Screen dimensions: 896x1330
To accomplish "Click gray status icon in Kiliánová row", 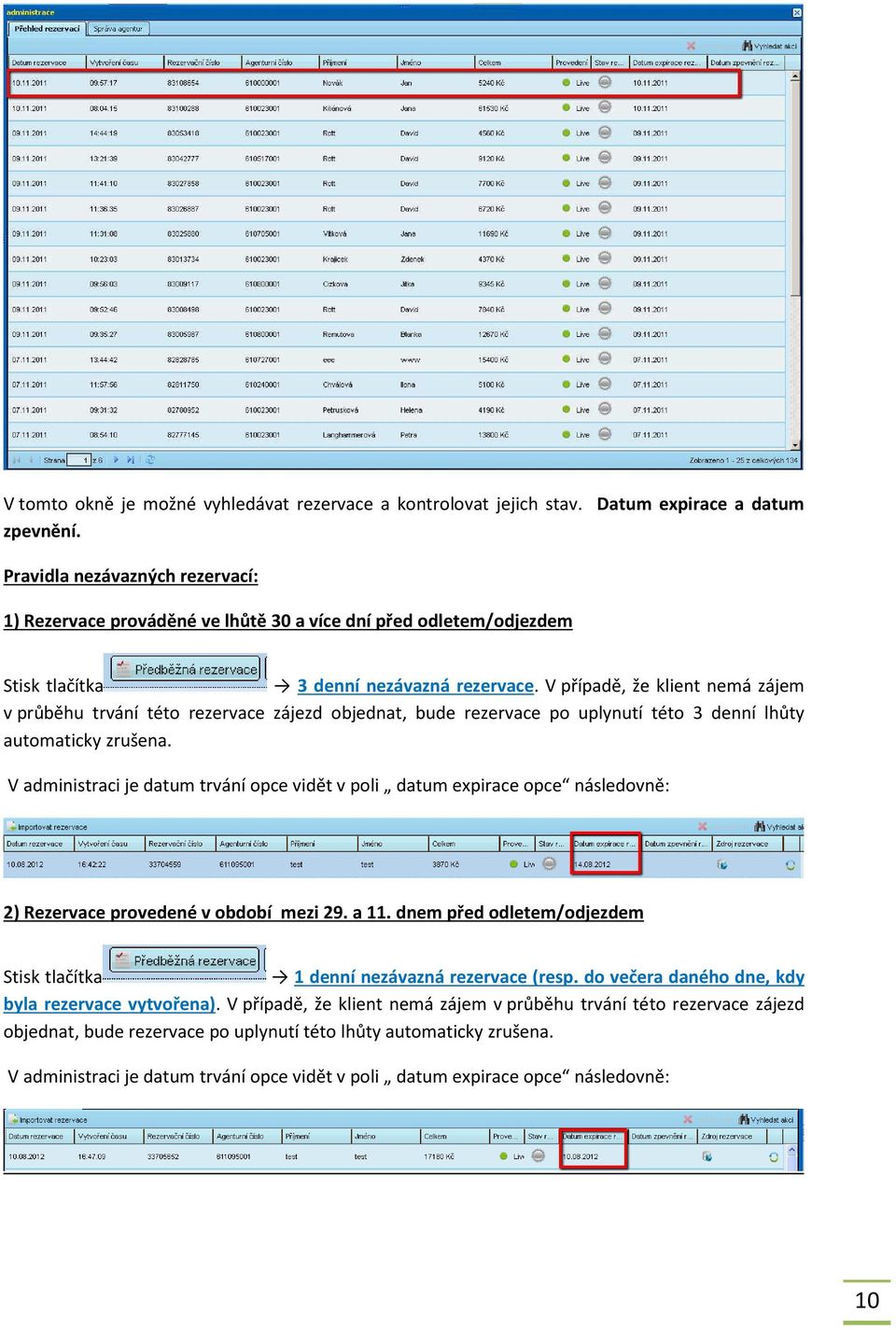I will [x=605, y=107].
